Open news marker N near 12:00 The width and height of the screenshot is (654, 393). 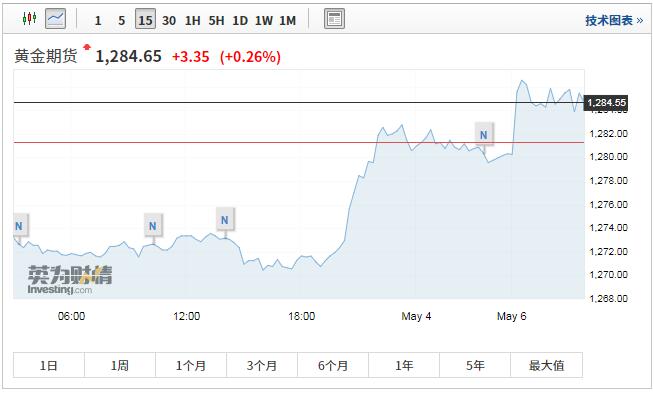[x=225, y=220]
